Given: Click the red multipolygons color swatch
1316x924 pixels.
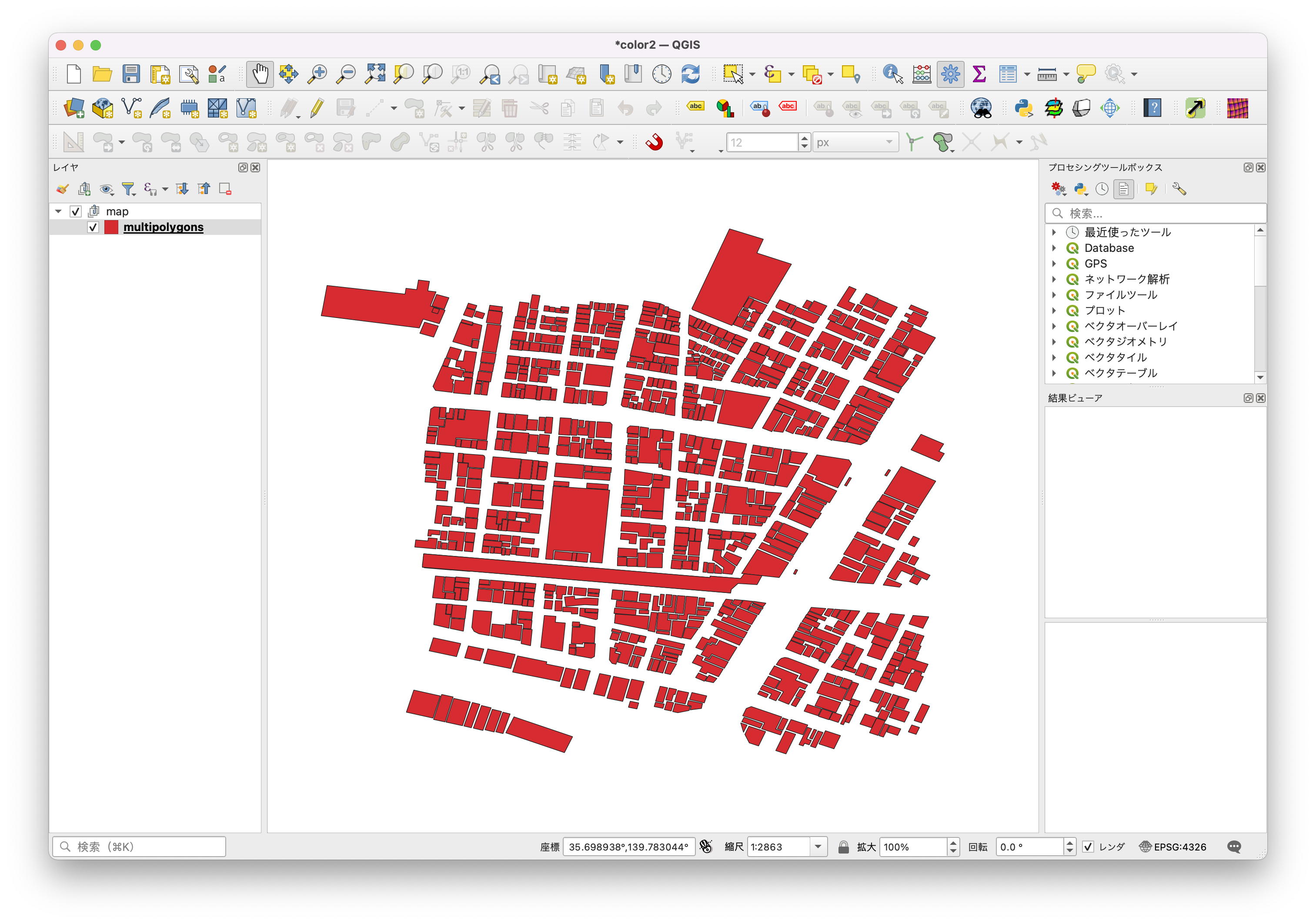Looking at the screenshot, I should click(x=110, y=227).
